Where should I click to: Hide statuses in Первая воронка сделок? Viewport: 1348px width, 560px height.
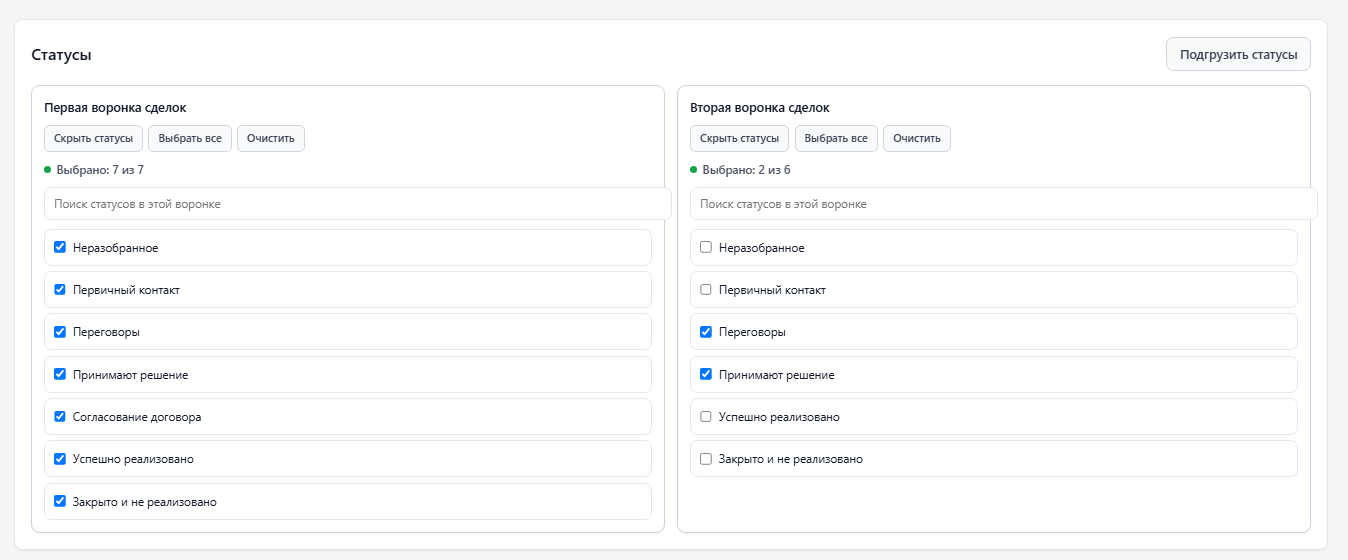coord(93,138)
